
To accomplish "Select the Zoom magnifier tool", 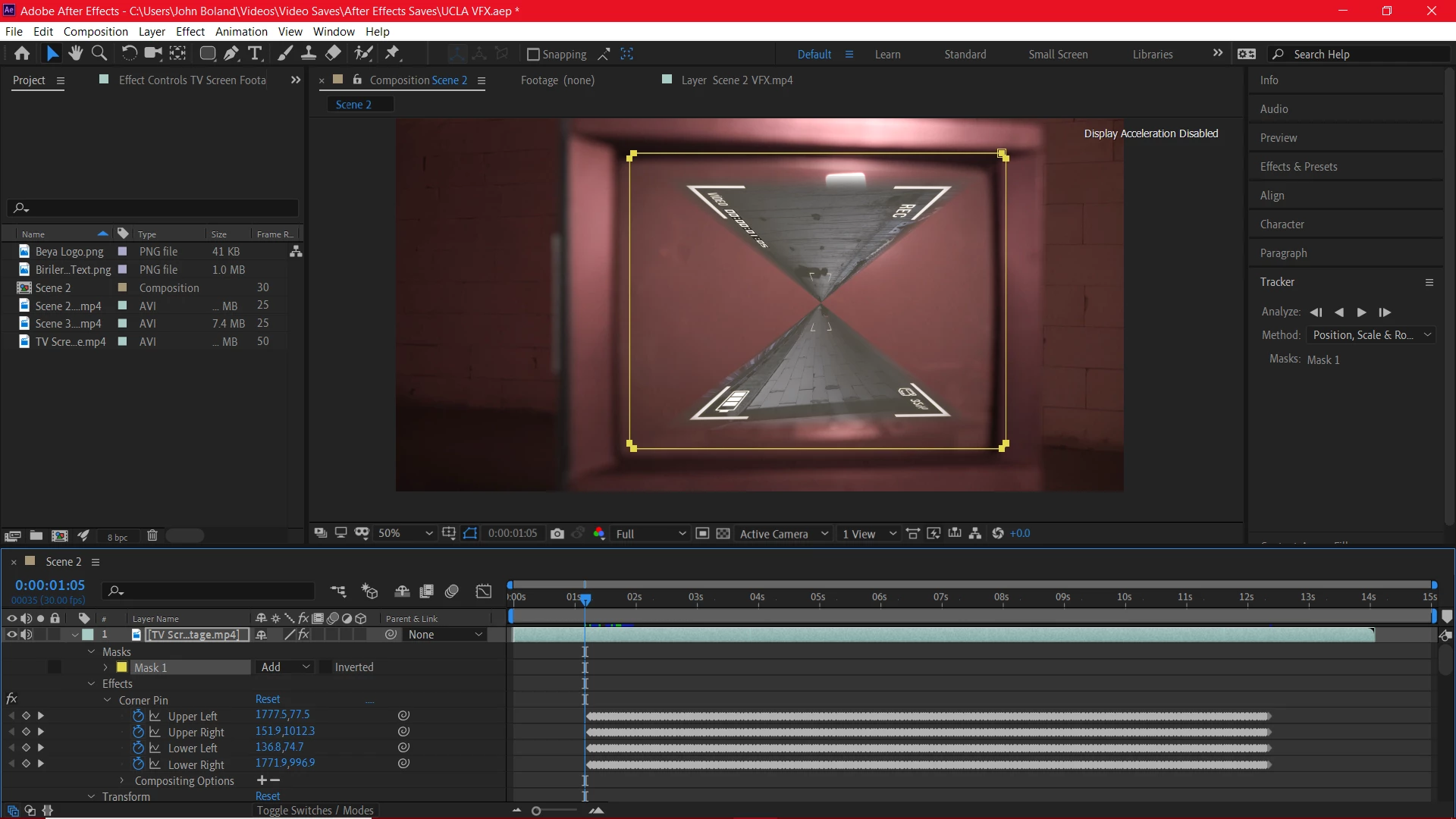I will coord(99,53).
